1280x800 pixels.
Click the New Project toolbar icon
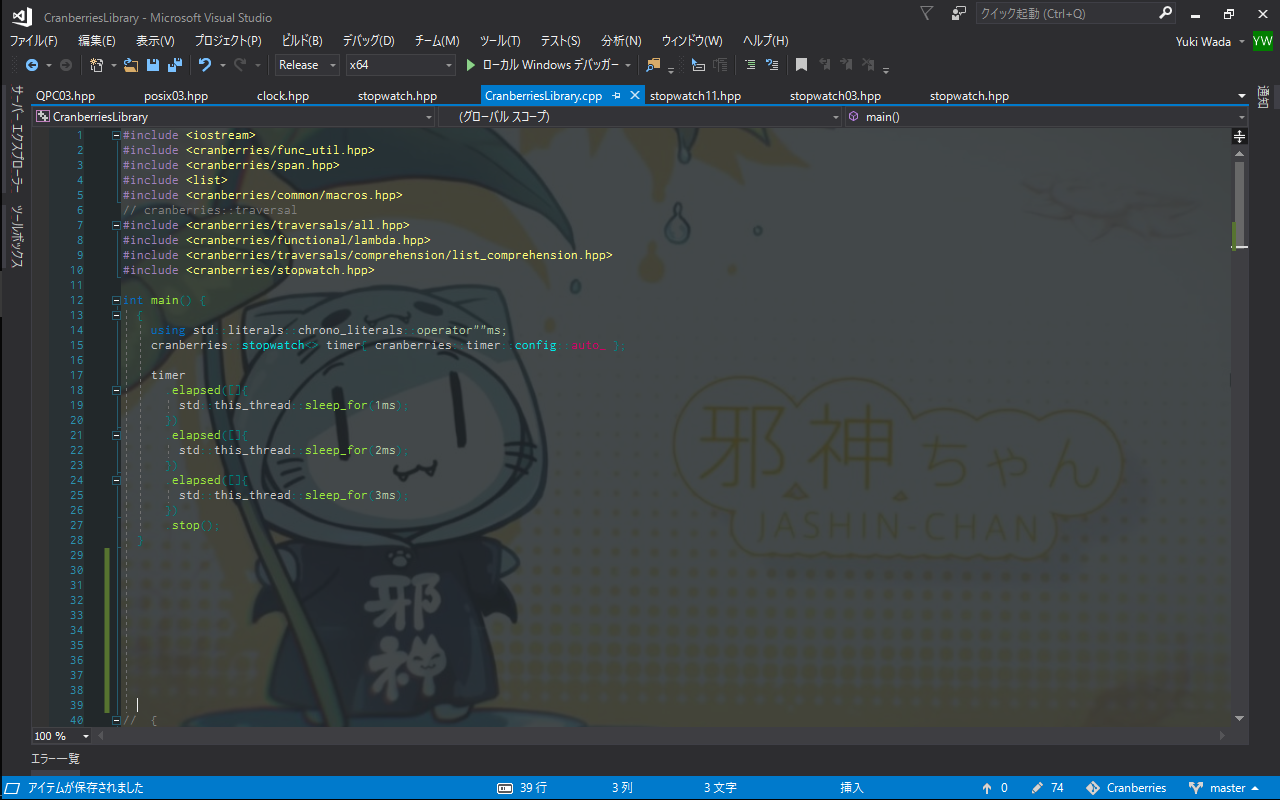96,65
